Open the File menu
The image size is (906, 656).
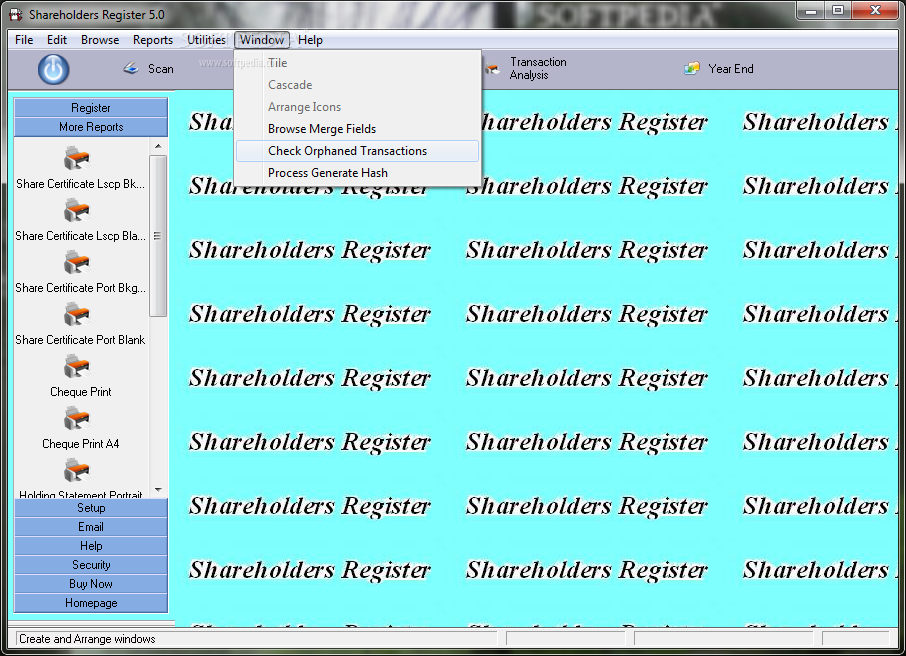pos(24,40)
